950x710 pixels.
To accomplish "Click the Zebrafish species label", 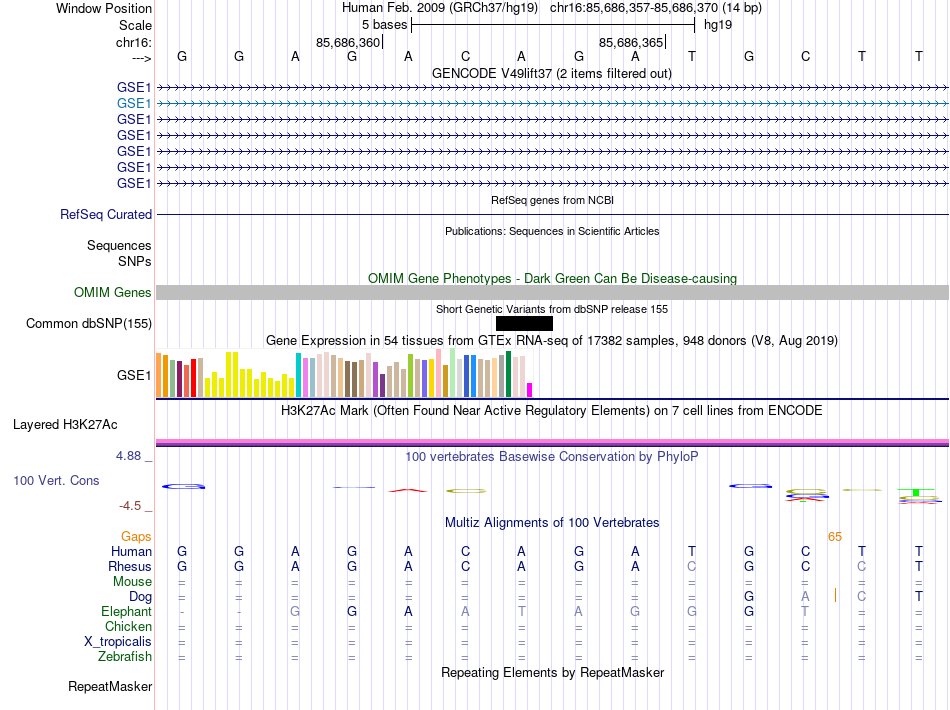I will coord(125,656).
